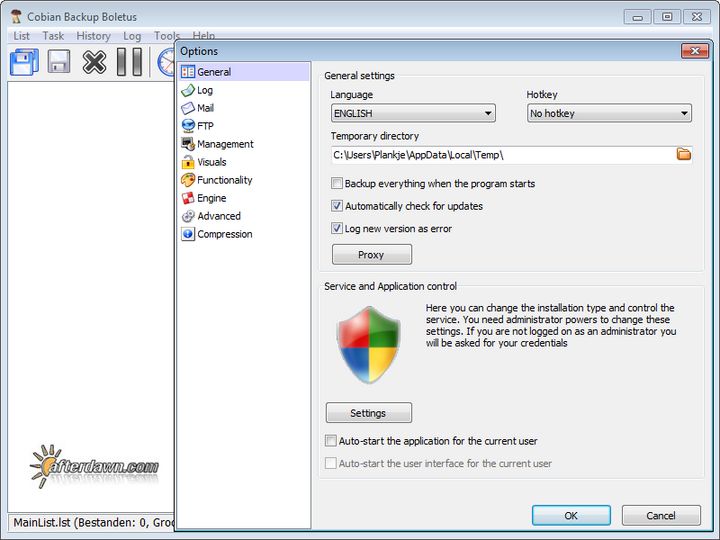The width and height of the screenshot is (720, 540).
Task: Open the Tools menu
Action: [x=167, y=36]
